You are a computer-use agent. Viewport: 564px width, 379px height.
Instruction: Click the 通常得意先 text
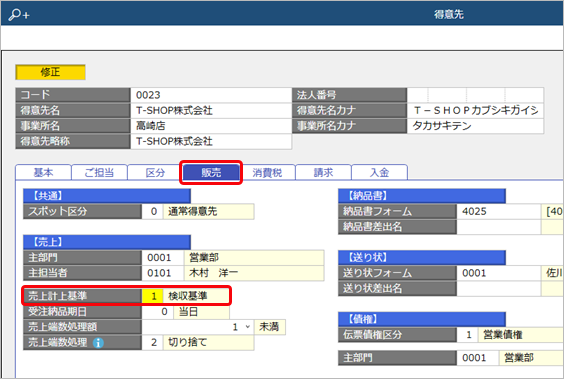click(x=192, y=211)
